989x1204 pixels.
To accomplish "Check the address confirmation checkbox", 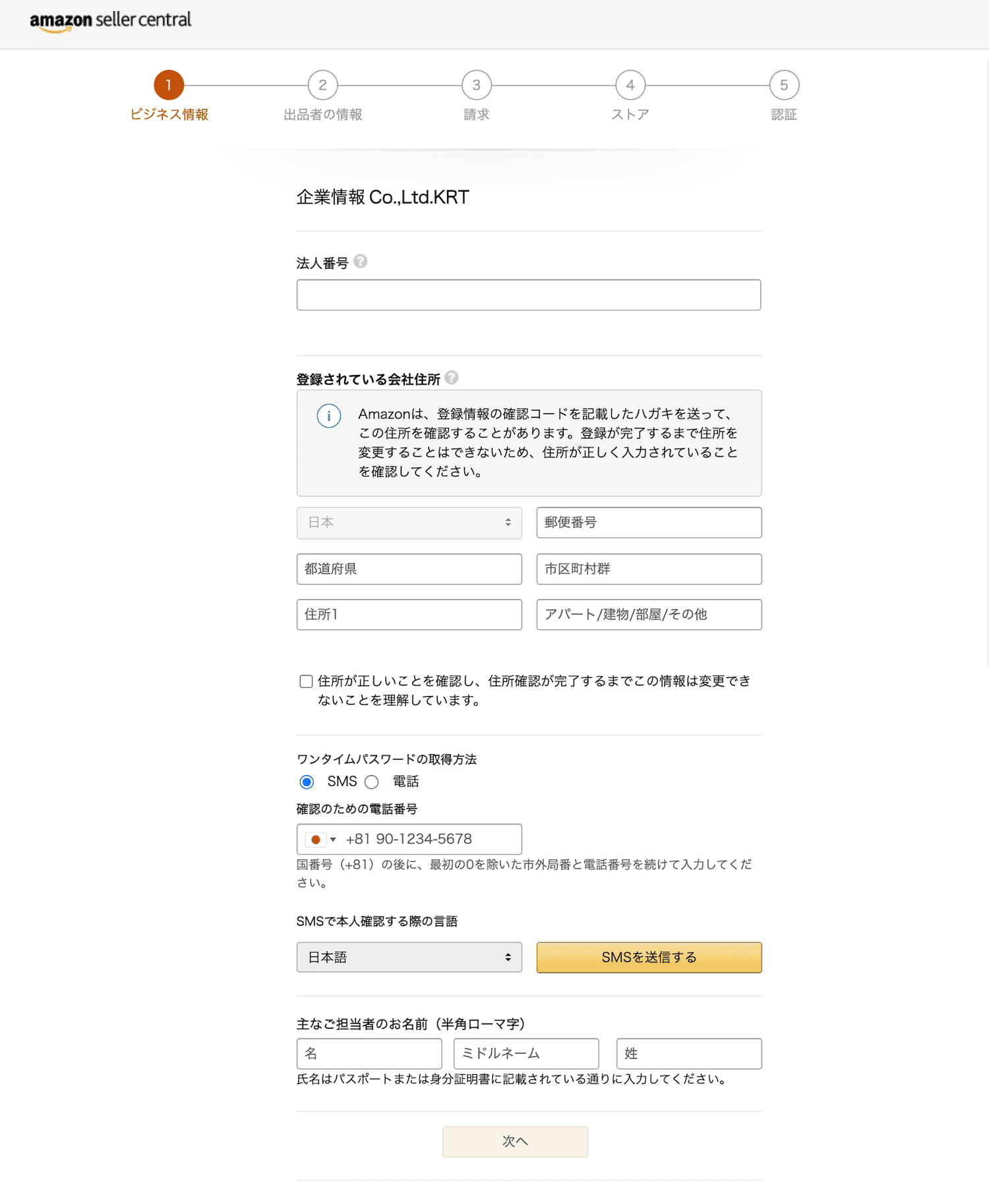I will tap(306, 681).
